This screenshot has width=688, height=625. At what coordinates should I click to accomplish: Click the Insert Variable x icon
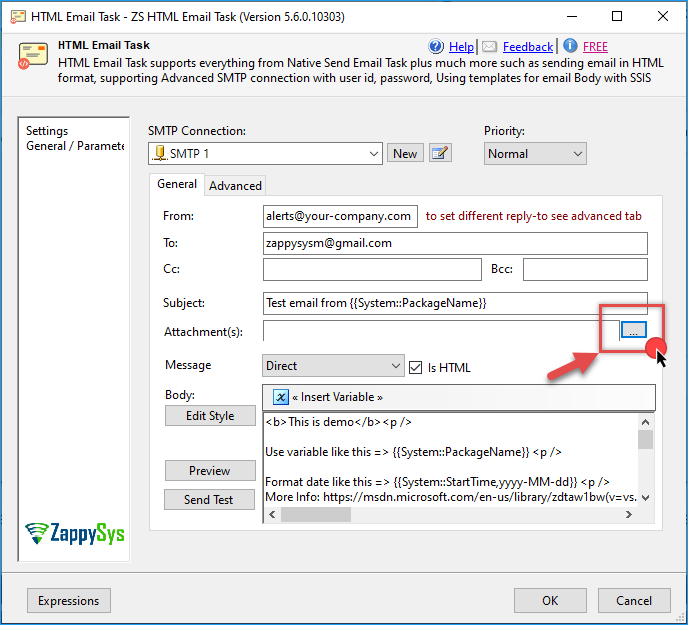tap(281, 397)
